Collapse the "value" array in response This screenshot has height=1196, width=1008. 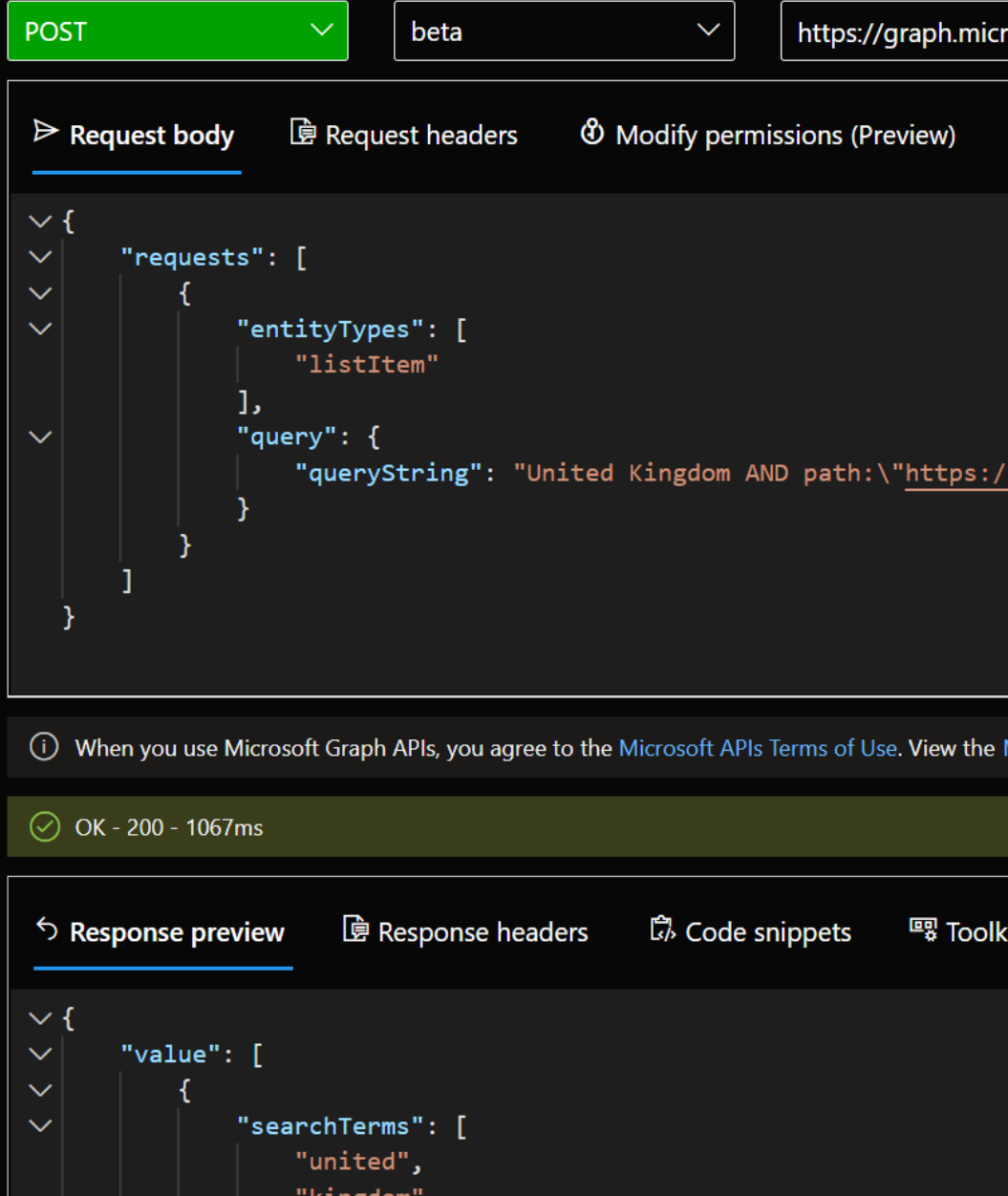(40, 1054)
